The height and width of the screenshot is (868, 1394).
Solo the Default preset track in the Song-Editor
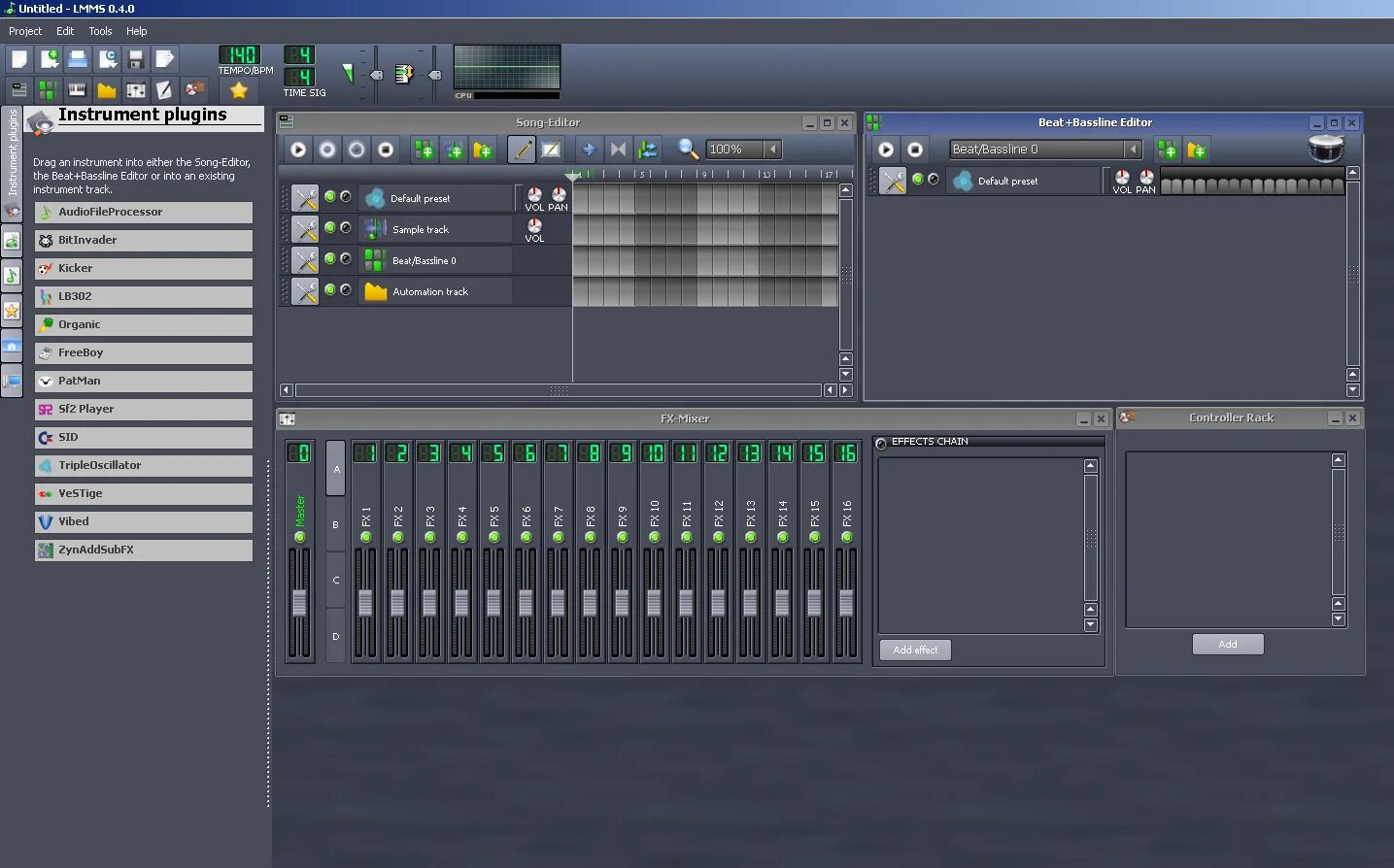(x=346, y=197)
